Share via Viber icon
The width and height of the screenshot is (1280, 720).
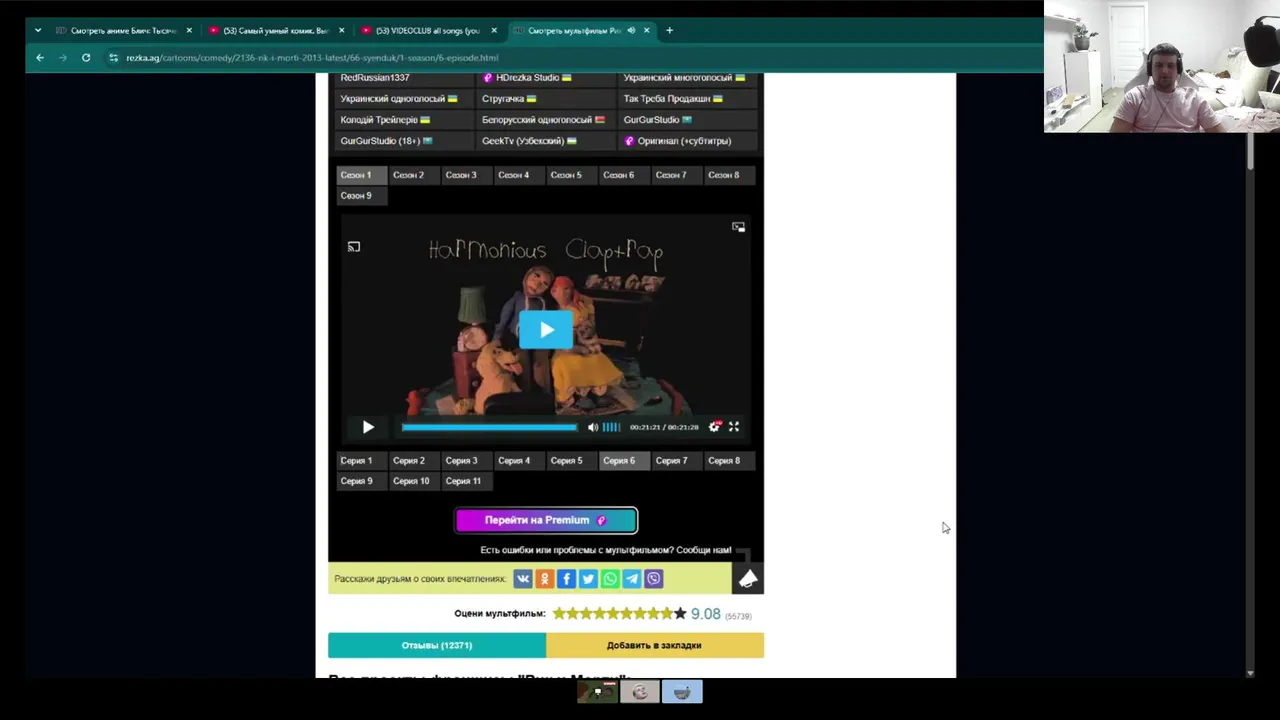(653, 579)
